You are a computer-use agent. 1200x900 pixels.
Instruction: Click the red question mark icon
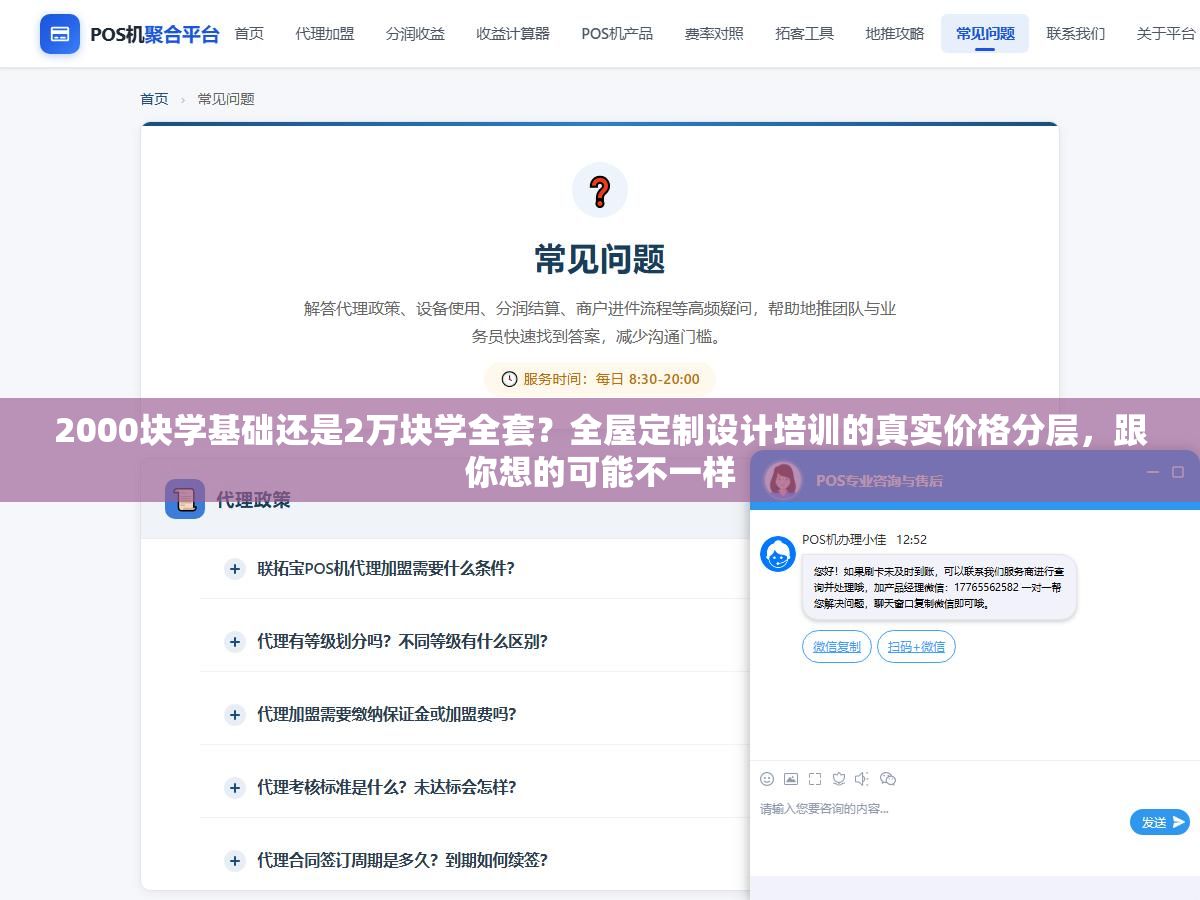pyautogui.click(x=600, y=190)
